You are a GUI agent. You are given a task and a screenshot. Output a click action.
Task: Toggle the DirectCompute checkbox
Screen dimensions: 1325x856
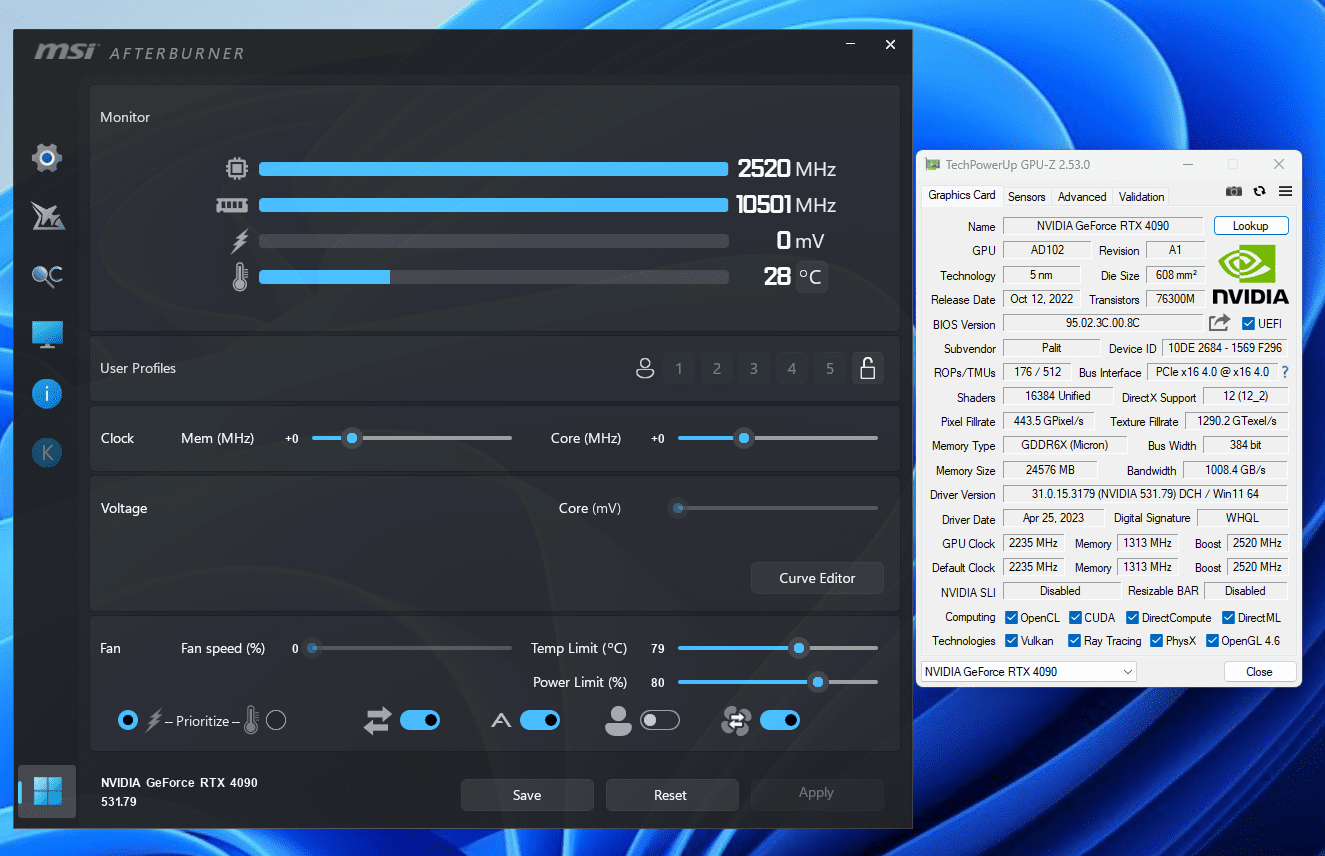click(1133, 618)
